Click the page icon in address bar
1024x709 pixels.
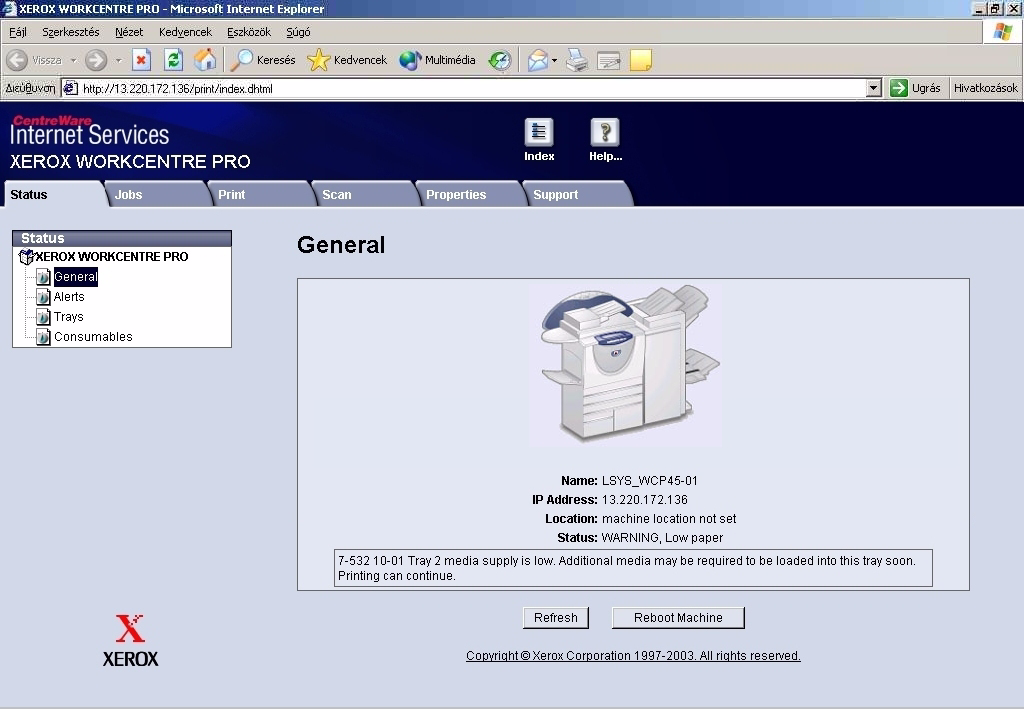point(71,88)
